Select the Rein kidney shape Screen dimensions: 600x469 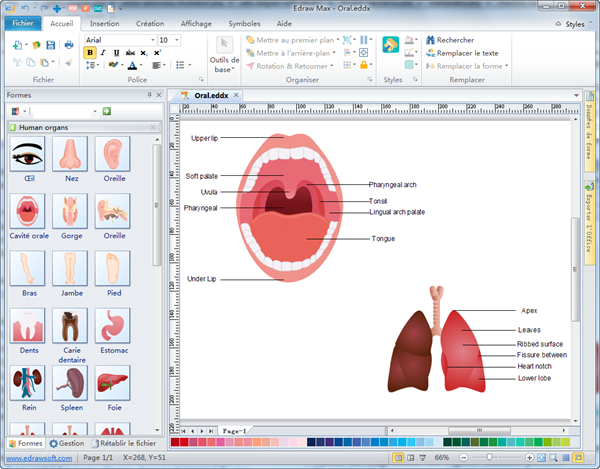pyautogui.click(x=27, y=384)
